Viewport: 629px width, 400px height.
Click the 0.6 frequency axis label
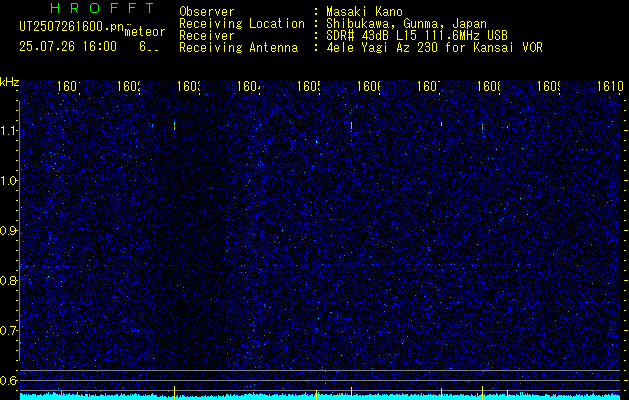point(8,380)
